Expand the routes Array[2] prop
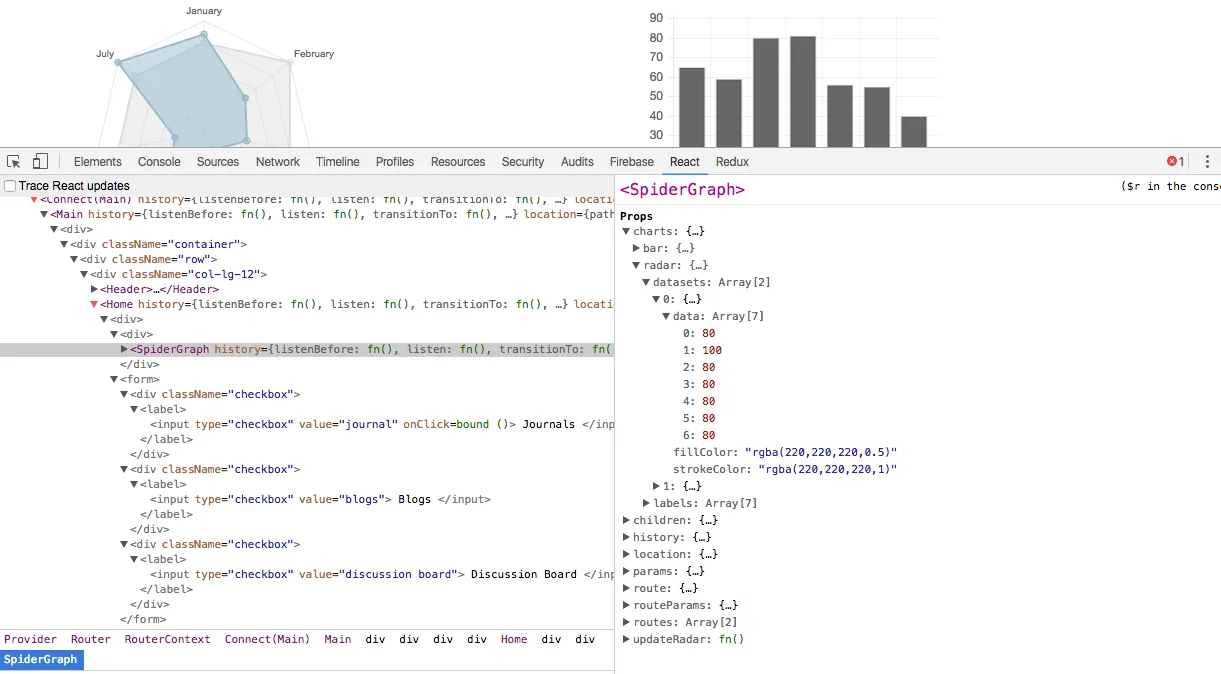The width and height of the screenshot is (1221, 674). 627,622
